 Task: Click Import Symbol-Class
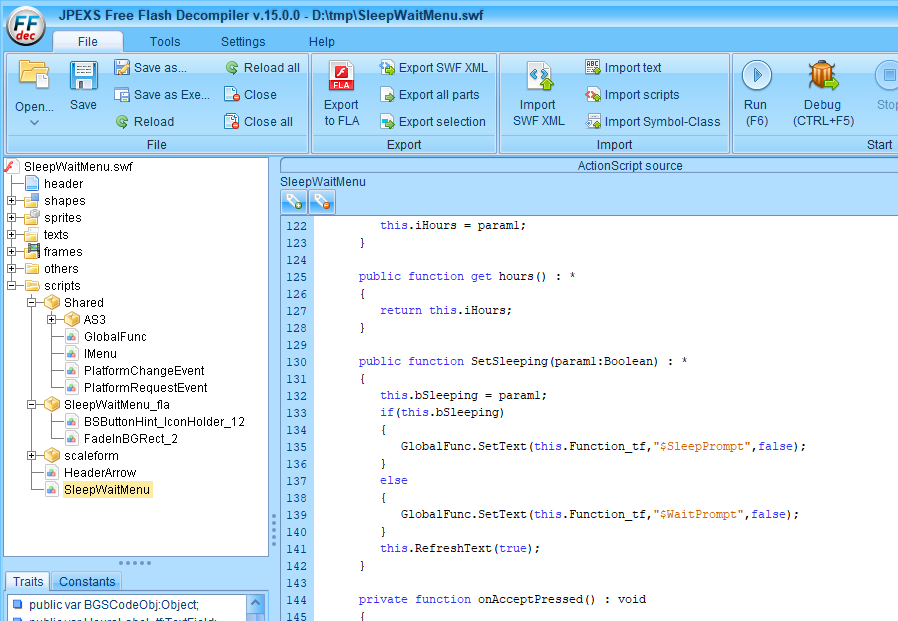(x=653, y=121)
